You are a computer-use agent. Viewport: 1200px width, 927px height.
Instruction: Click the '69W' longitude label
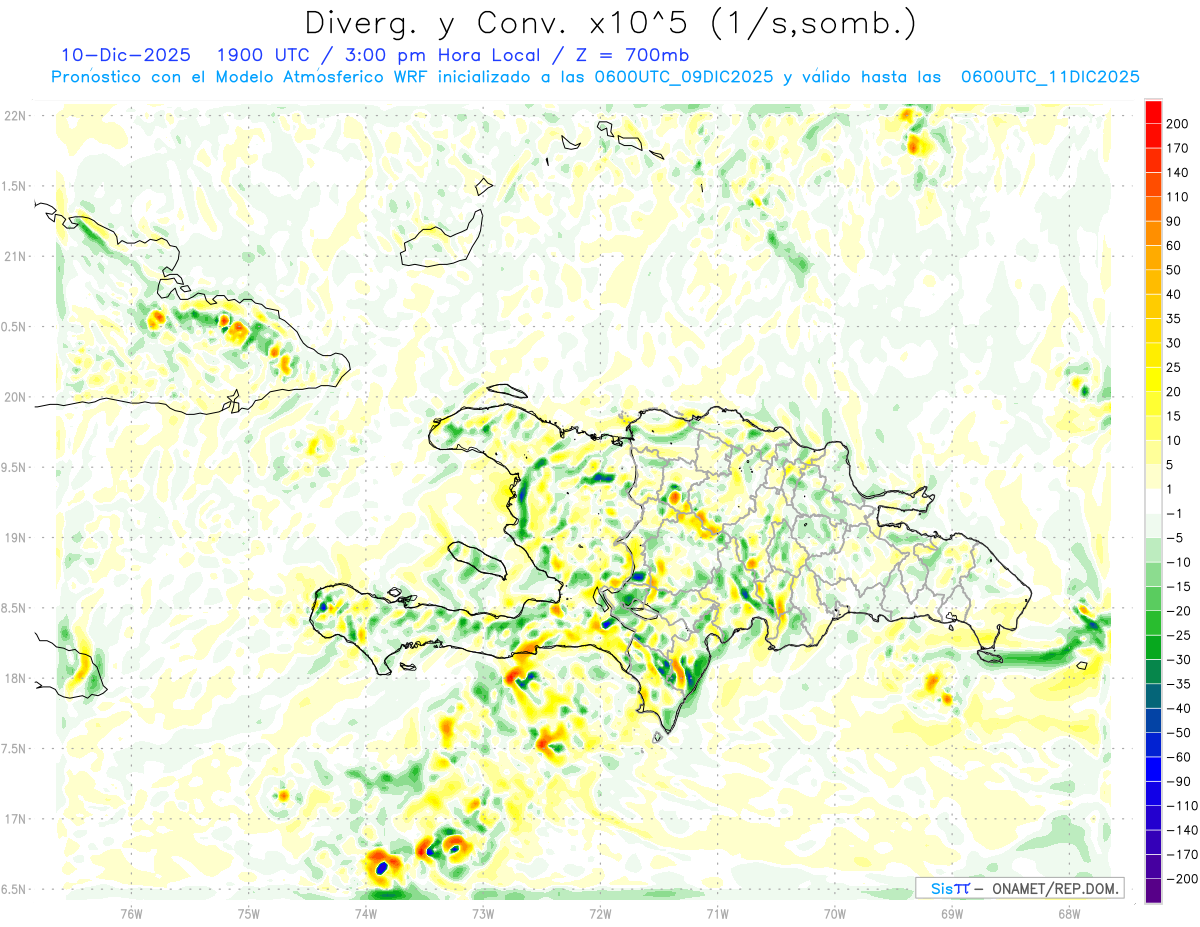[951, 913]
